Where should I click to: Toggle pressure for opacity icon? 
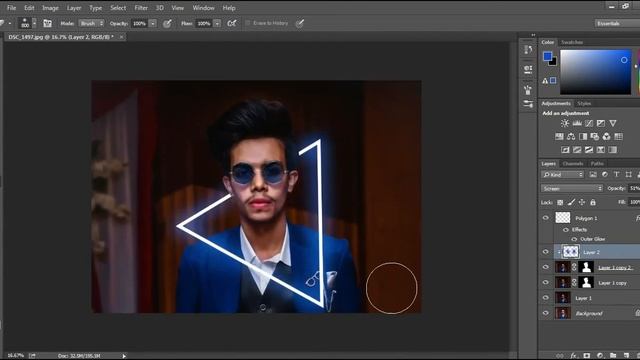pyautogui.click(x=167, y=24)
